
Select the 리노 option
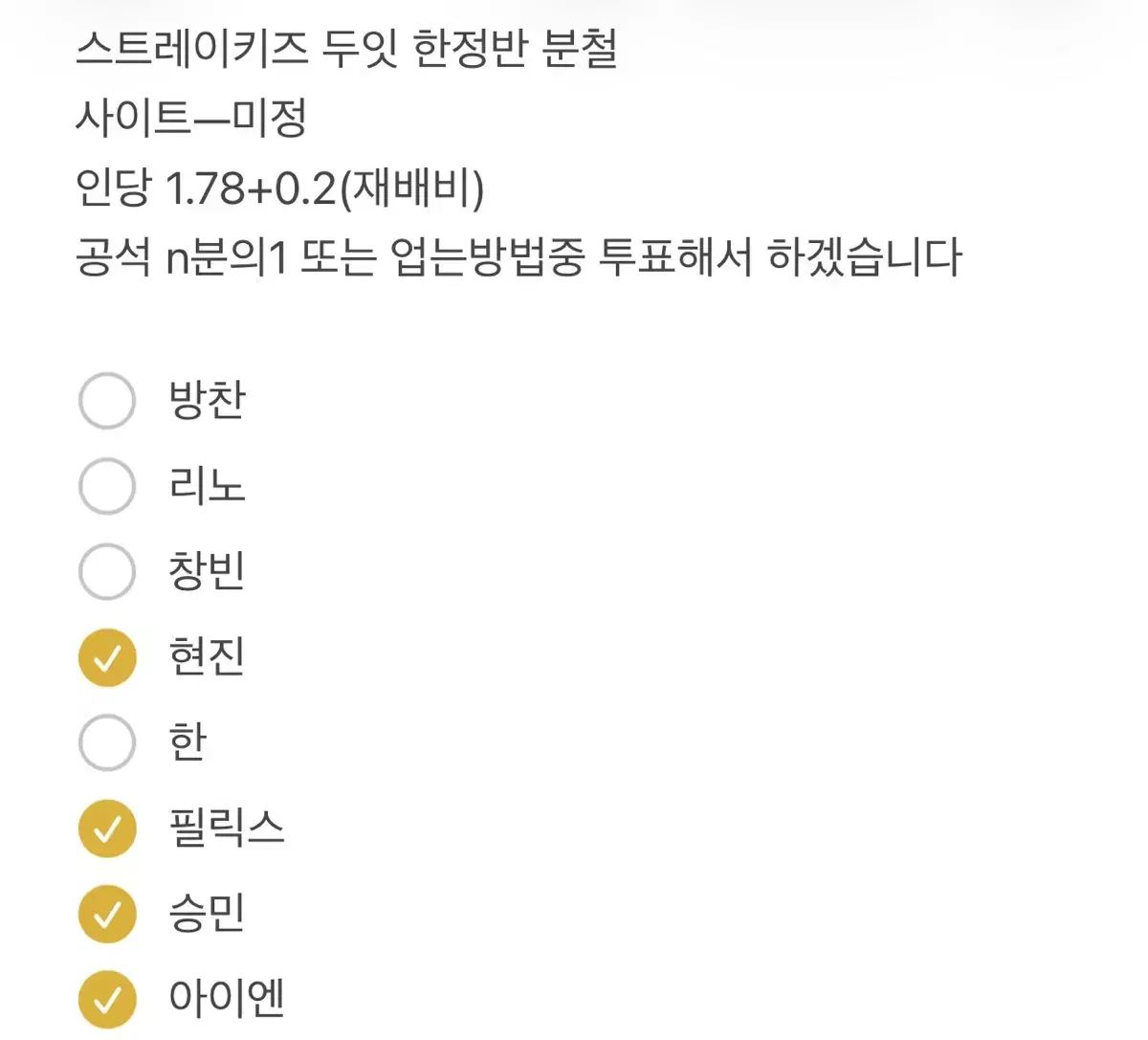107,486
